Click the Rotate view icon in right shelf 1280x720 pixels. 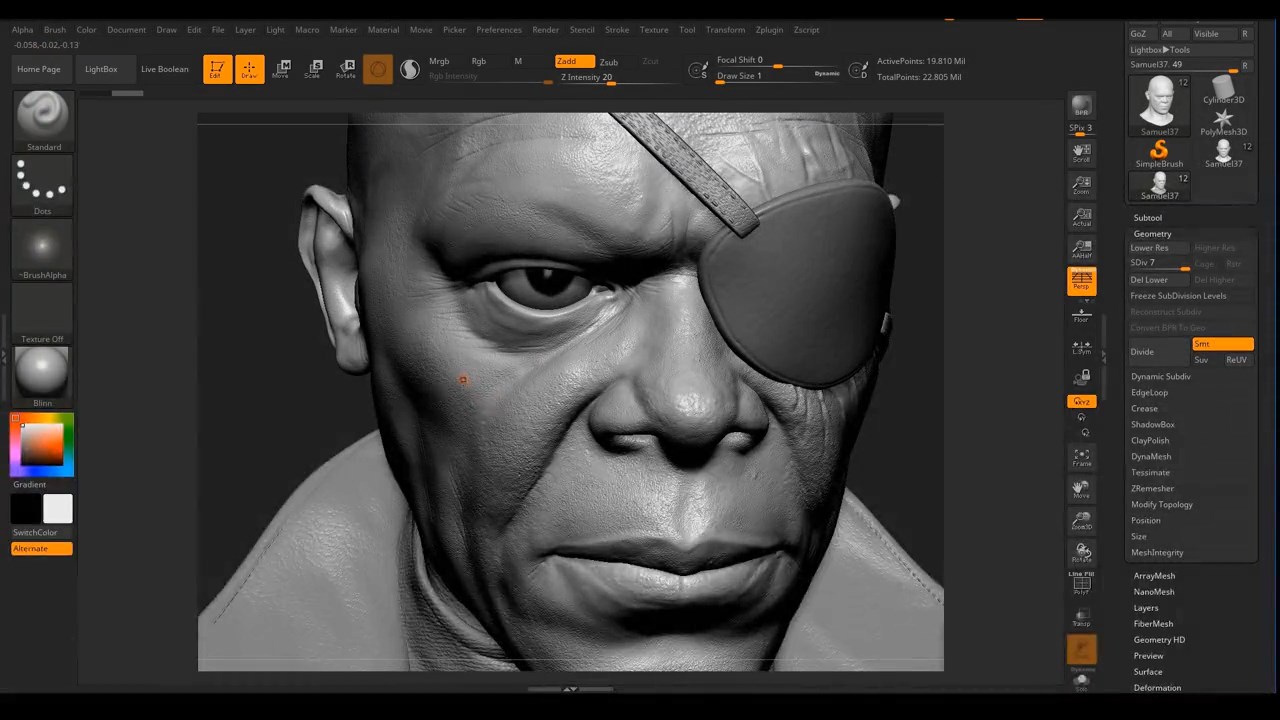click(x=1081, y=553)
